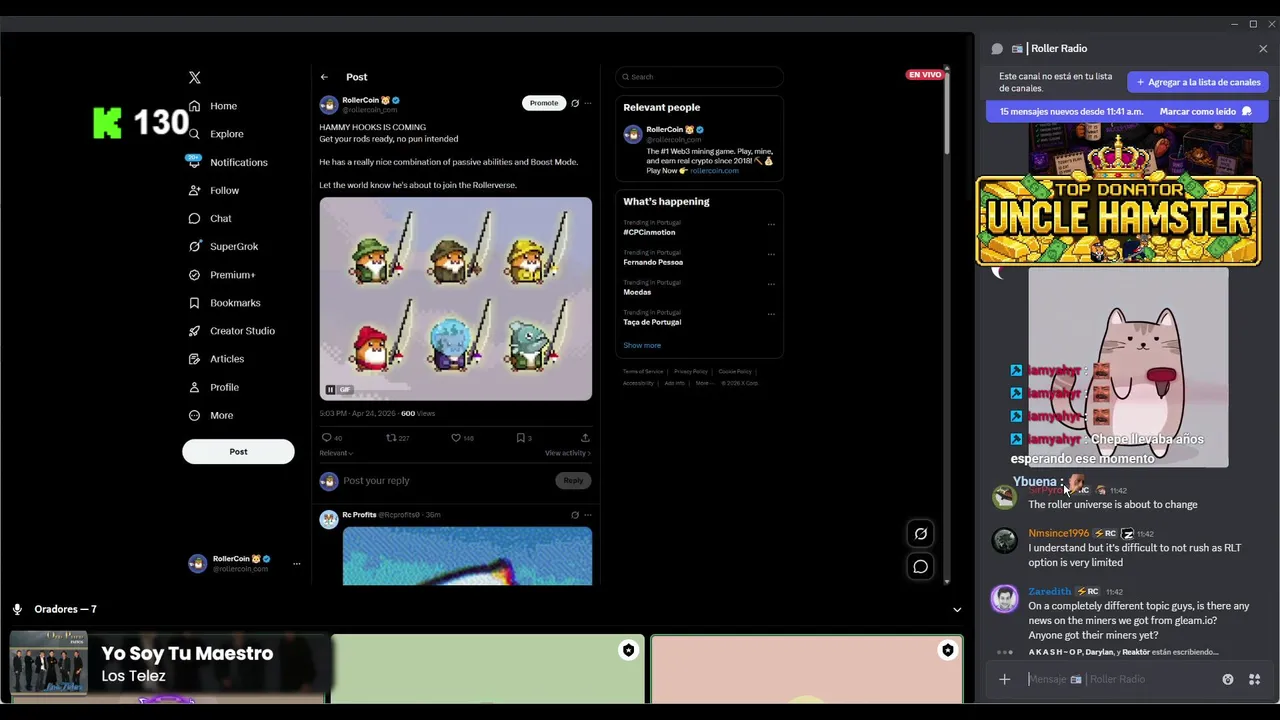This screenshot has width=1280, height=720.
Task: Open View activity link
Action: (x=568, y=453)
